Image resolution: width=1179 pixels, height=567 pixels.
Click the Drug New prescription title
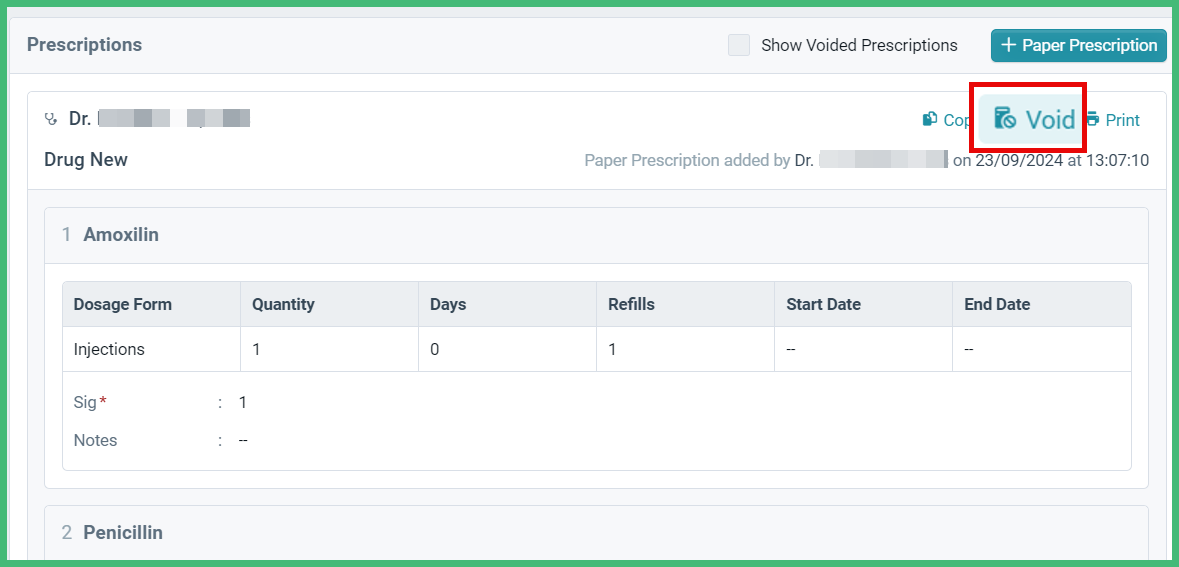[x=86, y=159]
